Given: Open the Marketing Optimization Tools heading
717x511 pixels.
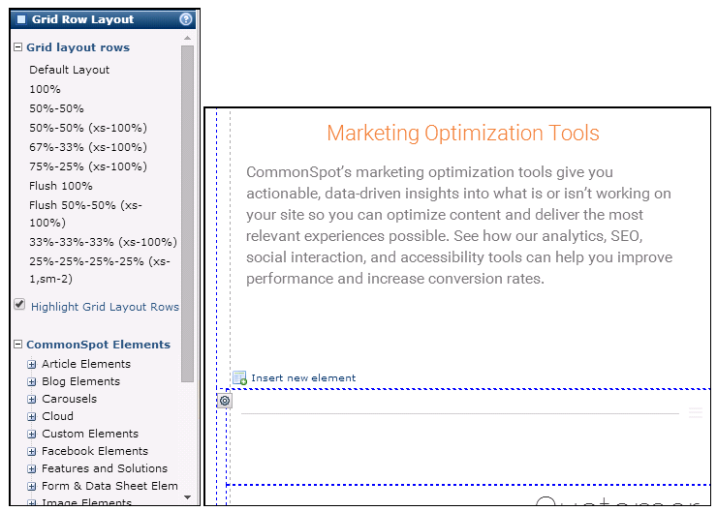Looking at the screenshot, I should (463, 133).
